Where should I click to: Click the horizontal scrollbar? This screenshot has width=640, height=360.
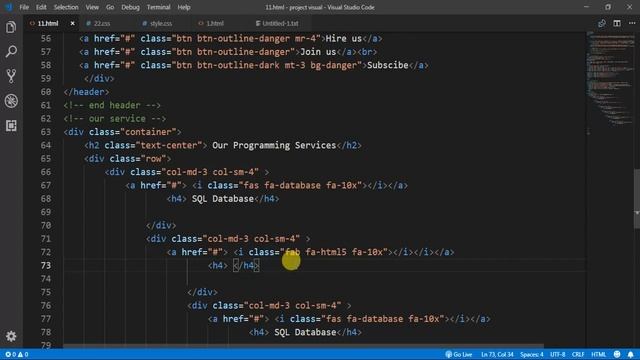[304, 346]
